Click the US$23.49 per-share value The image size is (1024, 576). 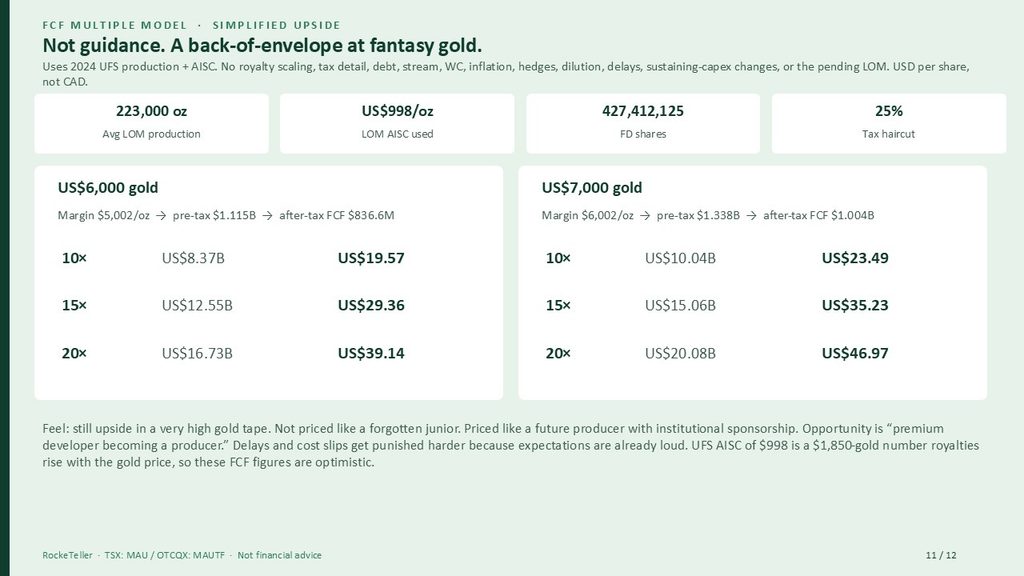coord(855,258)
